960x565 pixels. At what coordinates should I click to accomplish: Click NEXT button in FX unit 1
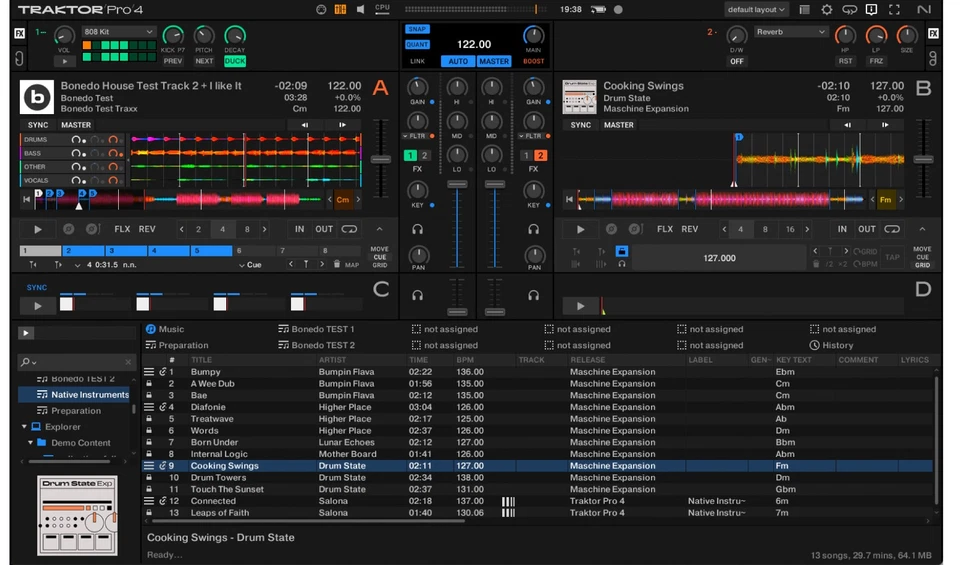pyautogui.click(x=204, y=61)
